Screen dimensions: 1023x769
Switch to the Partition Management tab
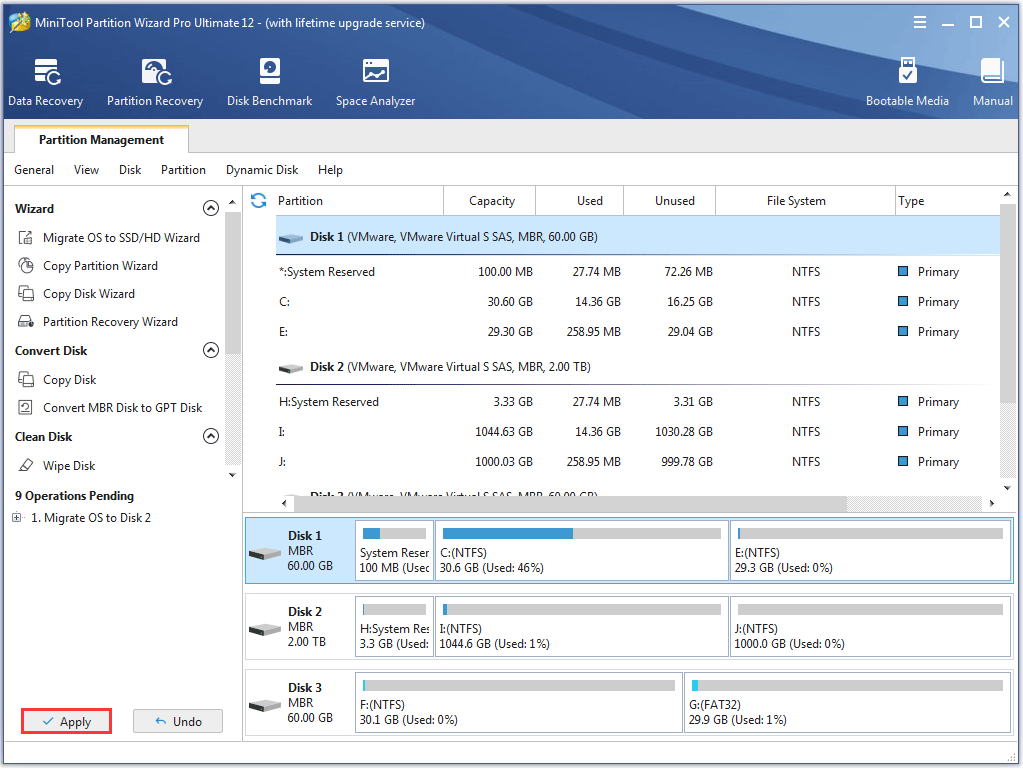coord(101,140)
